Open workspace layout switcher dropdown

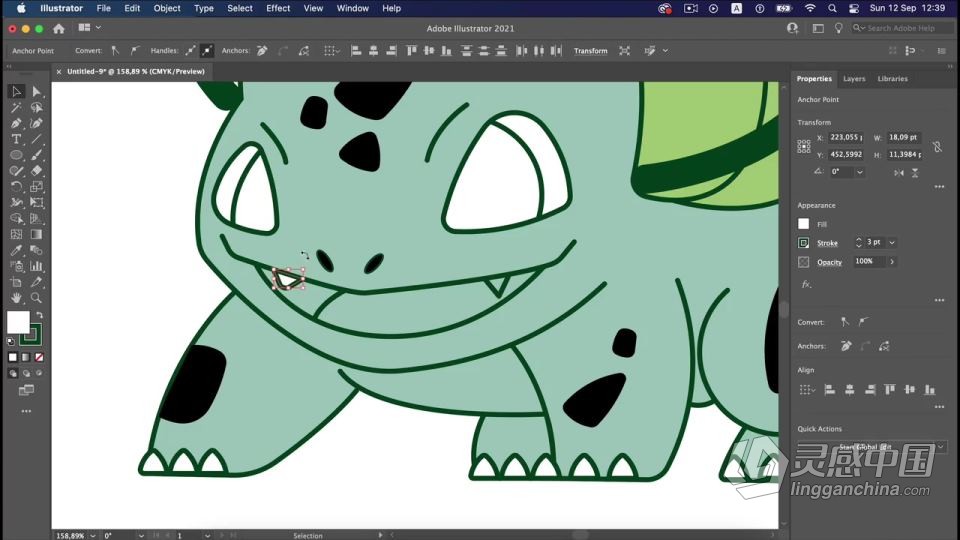[89, 28]
